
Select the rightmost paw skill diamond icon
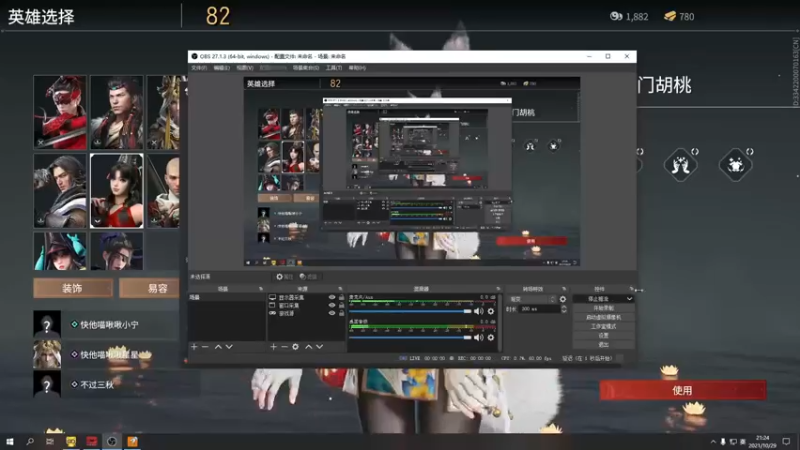pyautogui.click(x=735, y=165)
